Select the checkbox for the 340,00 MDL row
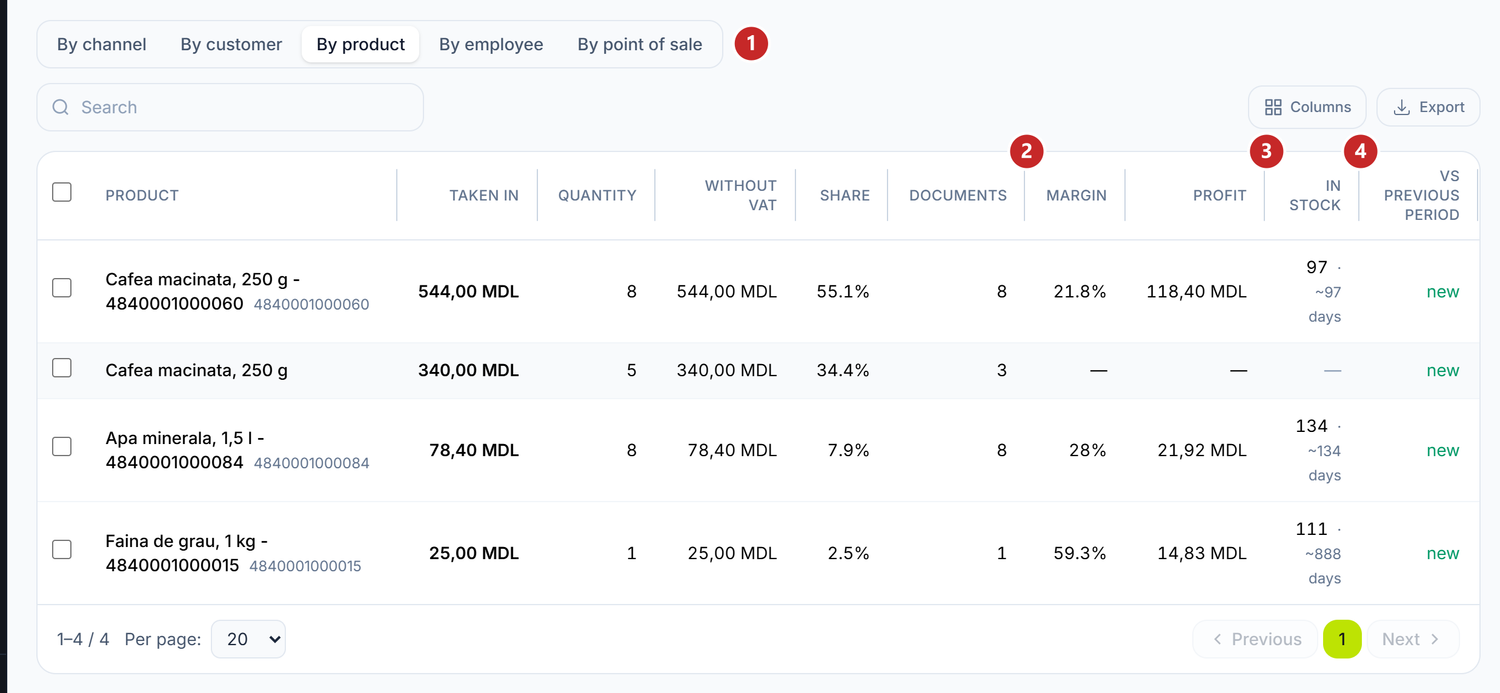Screen dimensions: 1500x693 click(62, 368)
